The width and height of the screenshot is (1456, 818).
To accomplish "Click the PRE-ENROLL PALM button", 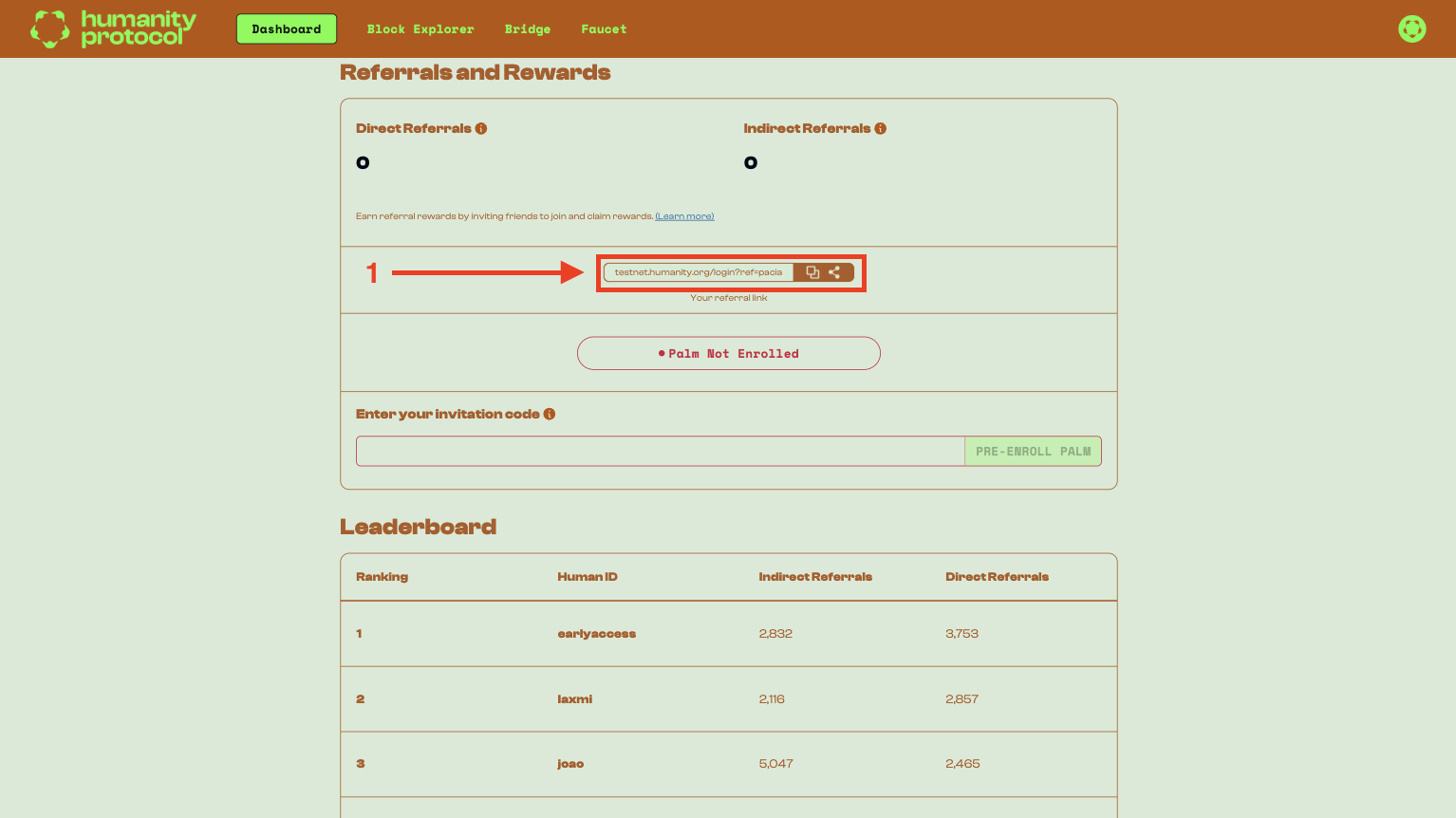I will pos(1033,452).
